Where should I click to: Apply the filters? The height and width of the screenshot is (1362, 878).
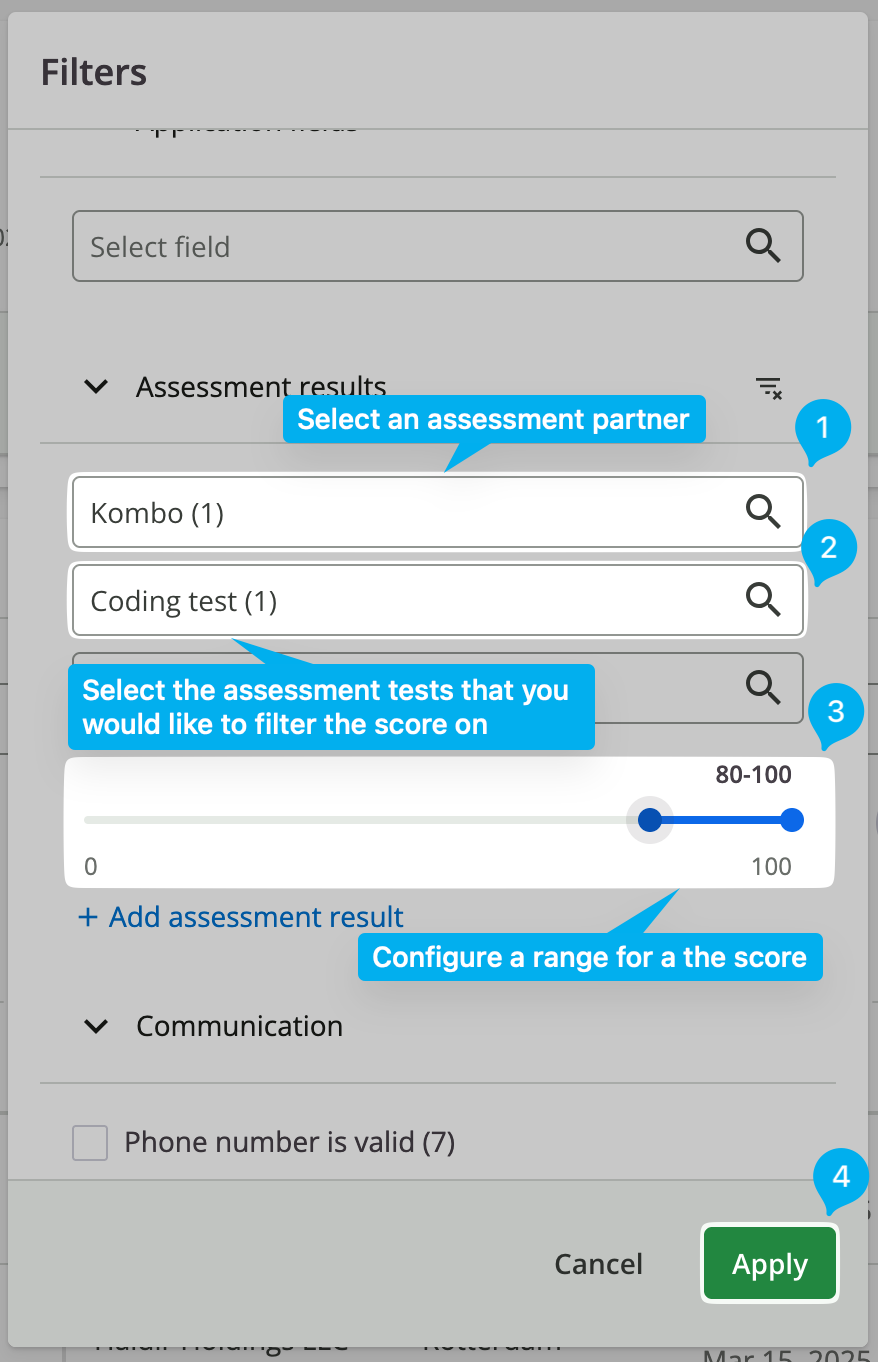click(x=769, y=1264)
